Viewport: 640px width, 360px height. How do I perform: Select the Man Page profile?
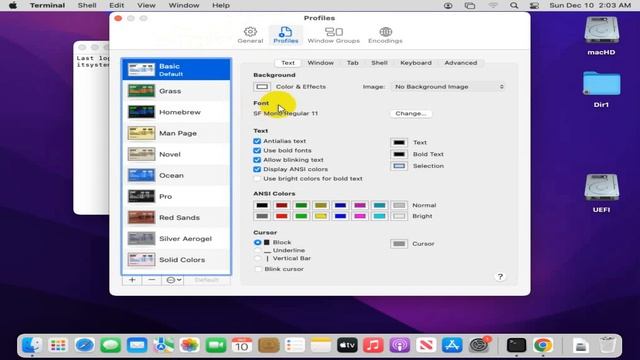(x=176, y=133)
